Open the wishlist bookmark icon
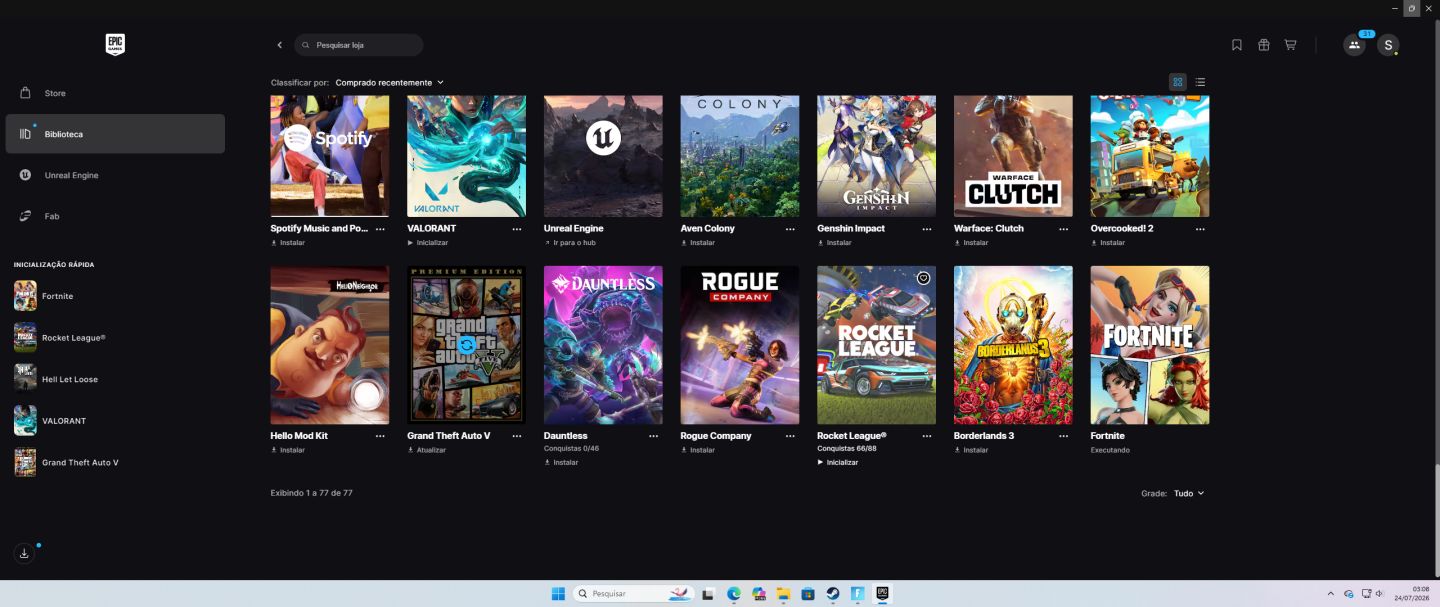The image size is (1440, 607). point(1237,45)
